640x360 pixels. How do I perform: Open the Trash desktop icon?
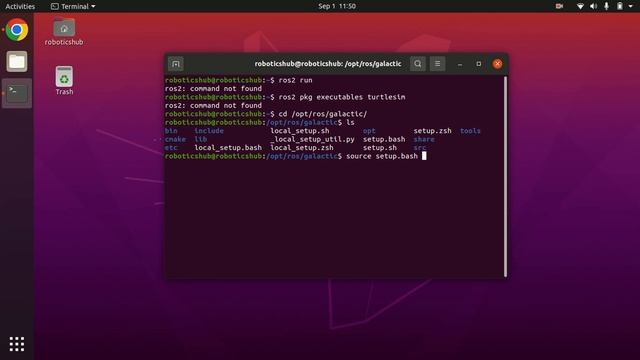[x=64, y=81]
